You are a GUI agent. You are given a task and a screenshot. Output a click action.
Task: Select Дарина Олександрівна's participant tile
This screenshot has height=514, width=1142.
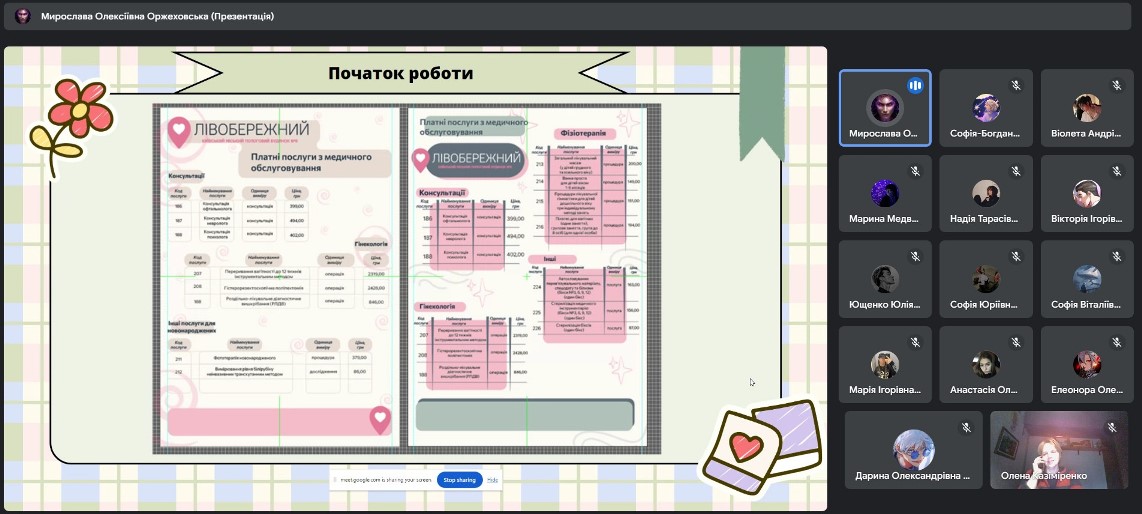[x=913, y=450]
